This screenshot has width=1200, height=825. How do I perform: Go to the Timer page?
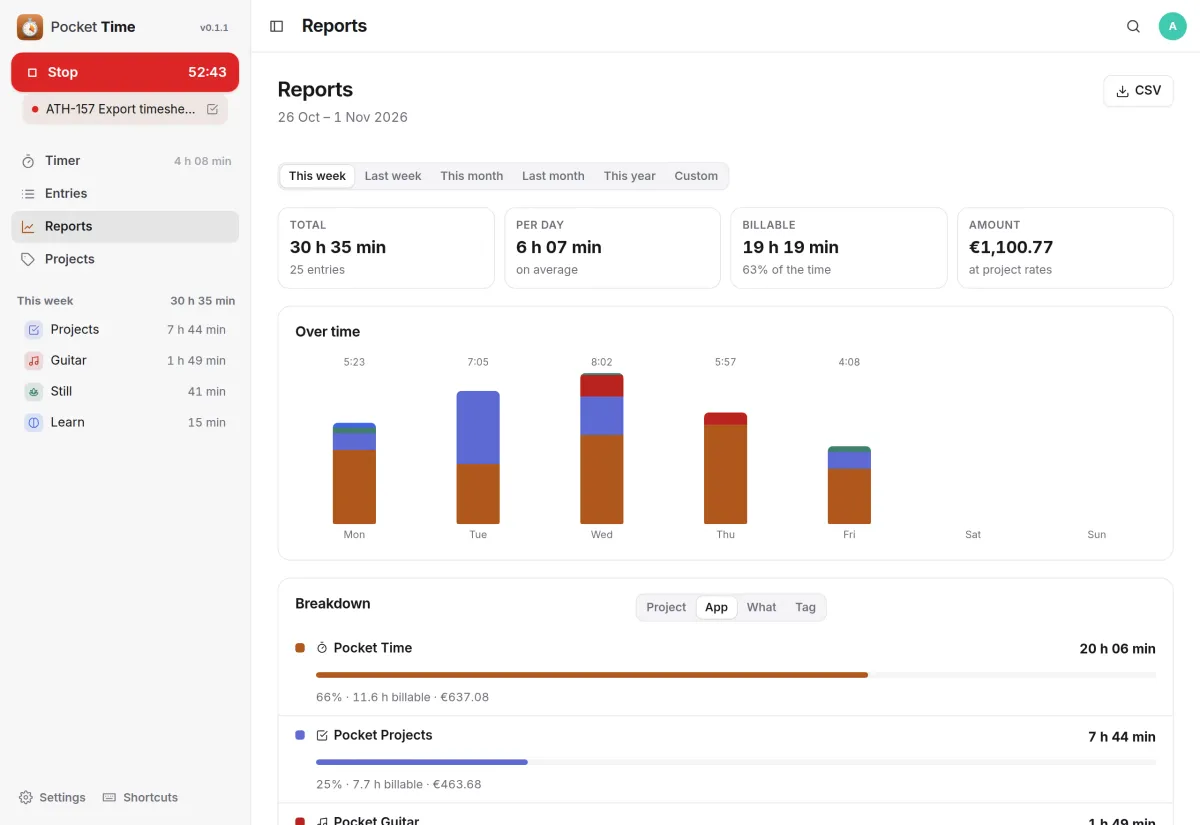pos(125,161)
